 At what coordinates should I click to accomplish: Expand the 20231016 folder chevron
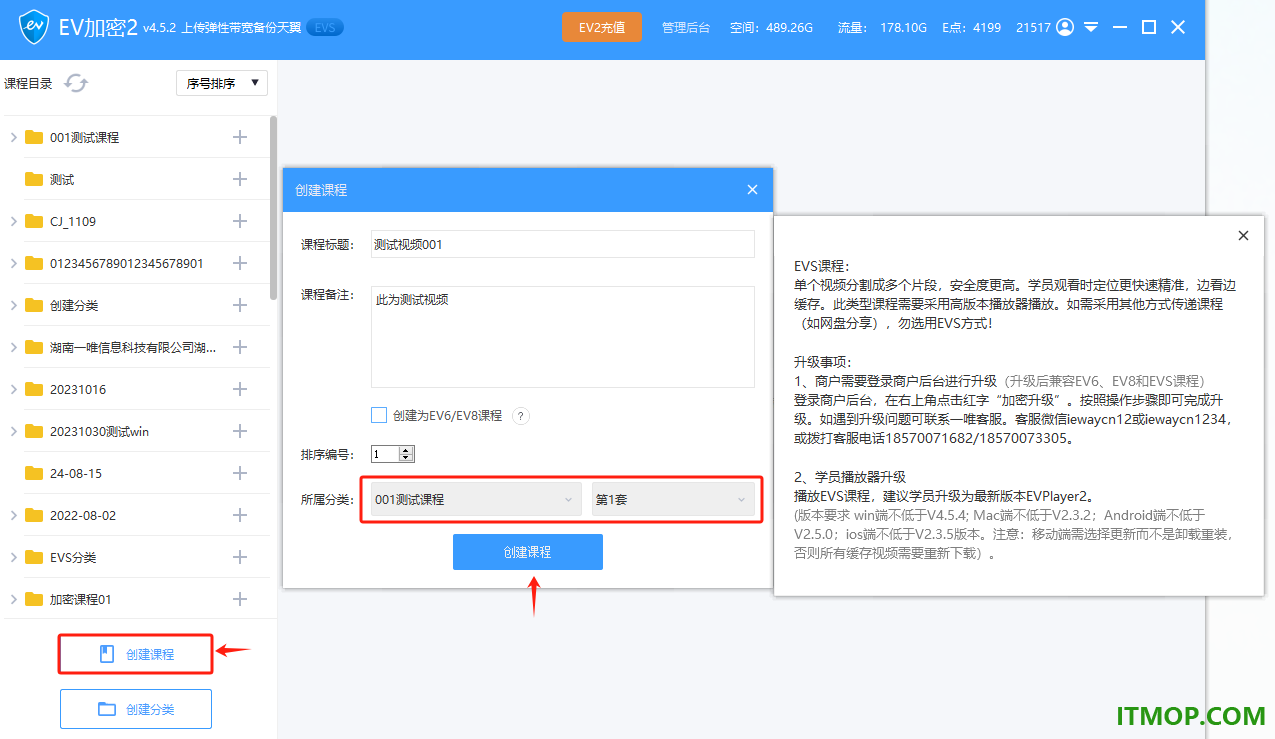click(13, 389)
